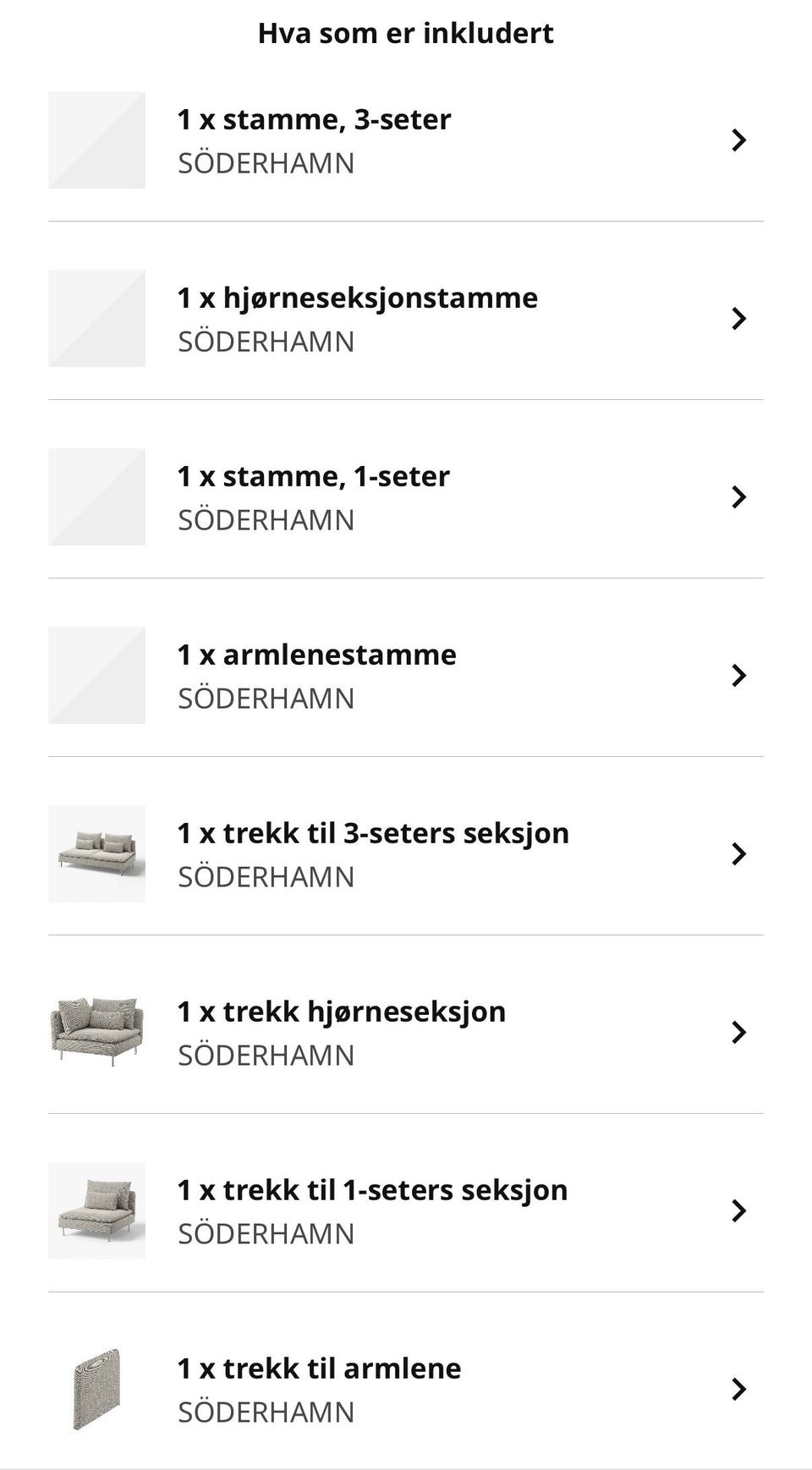Viewport: 812px width, 1470px height.
Task: Open the '1 x stamme, 3-seter' link
Action: [x=314, y=120]
